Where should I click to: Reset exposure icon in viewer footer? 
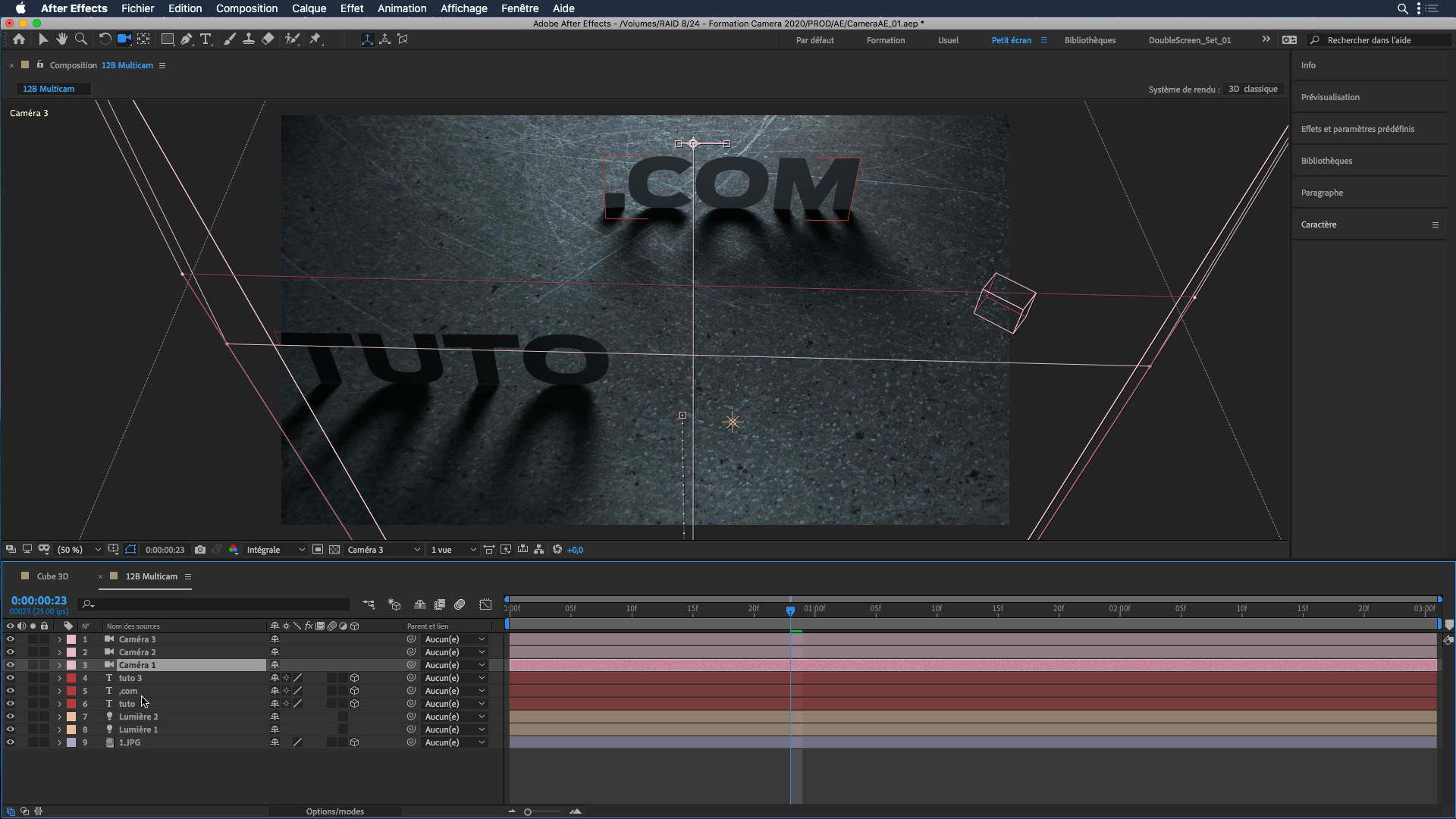point(557,550)
